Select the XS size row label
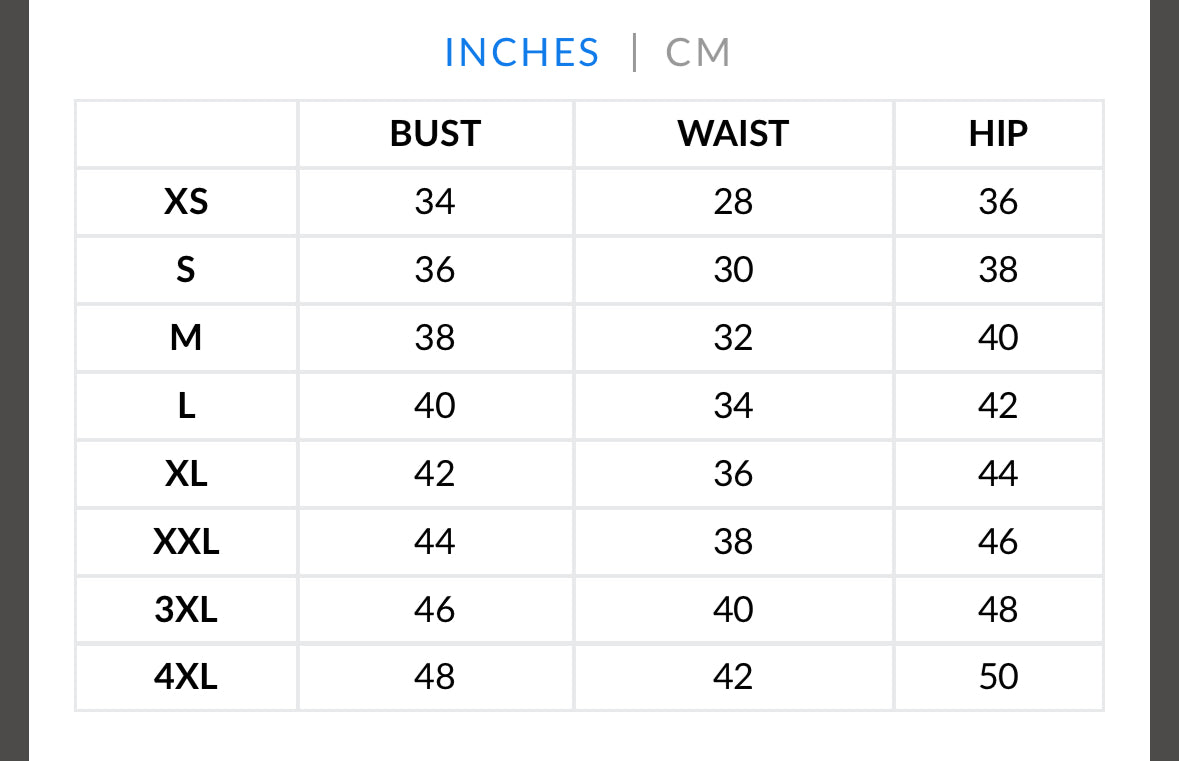The width and height of the screenshot is (1179, 761). [x=186, y=202]
